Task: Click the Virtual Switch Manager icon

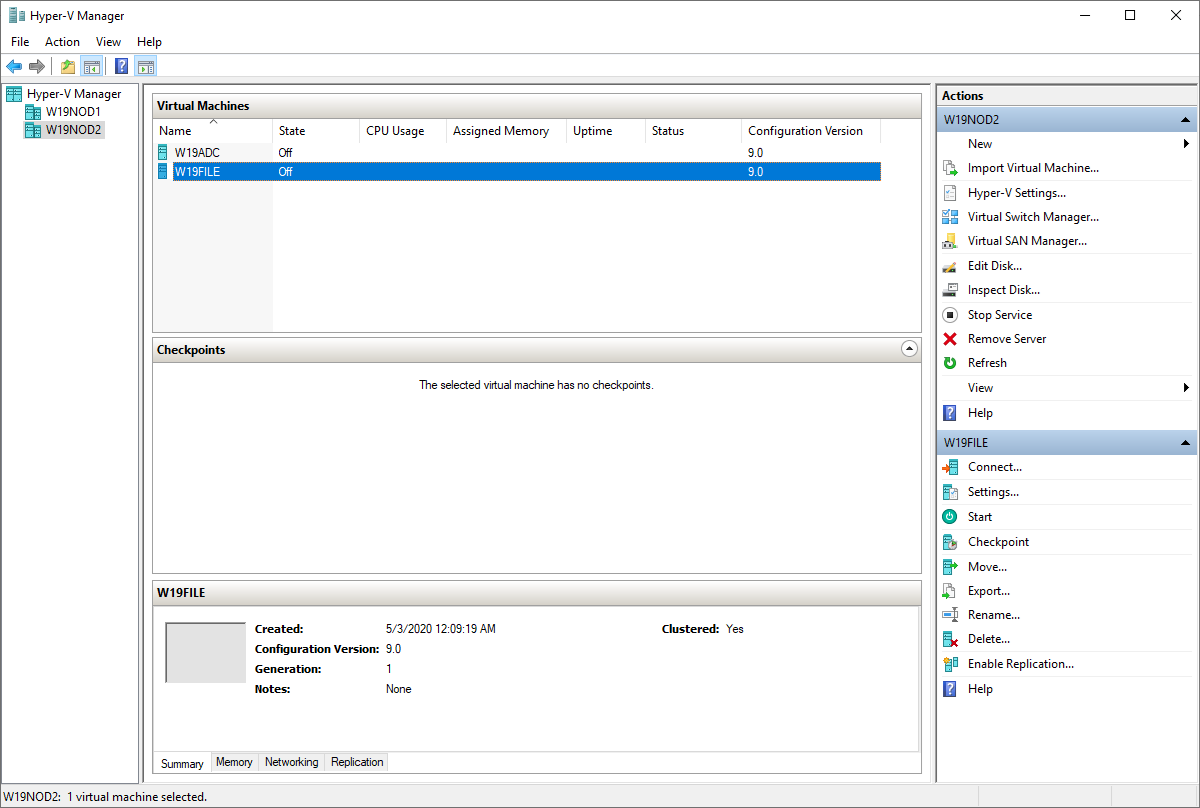Action: [950, 217]
